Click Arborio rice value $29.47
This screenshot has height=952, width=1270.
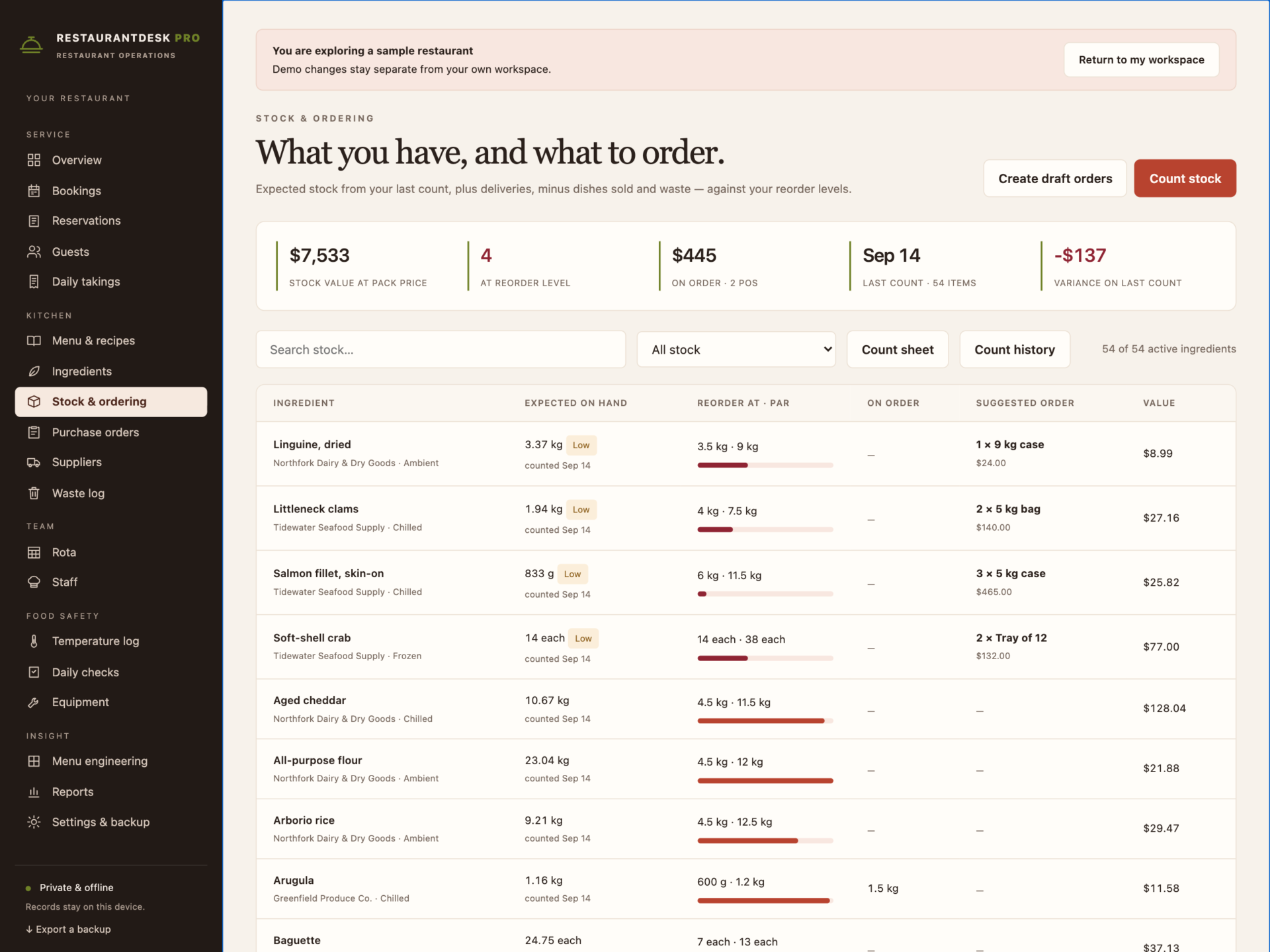point(1161,828)
